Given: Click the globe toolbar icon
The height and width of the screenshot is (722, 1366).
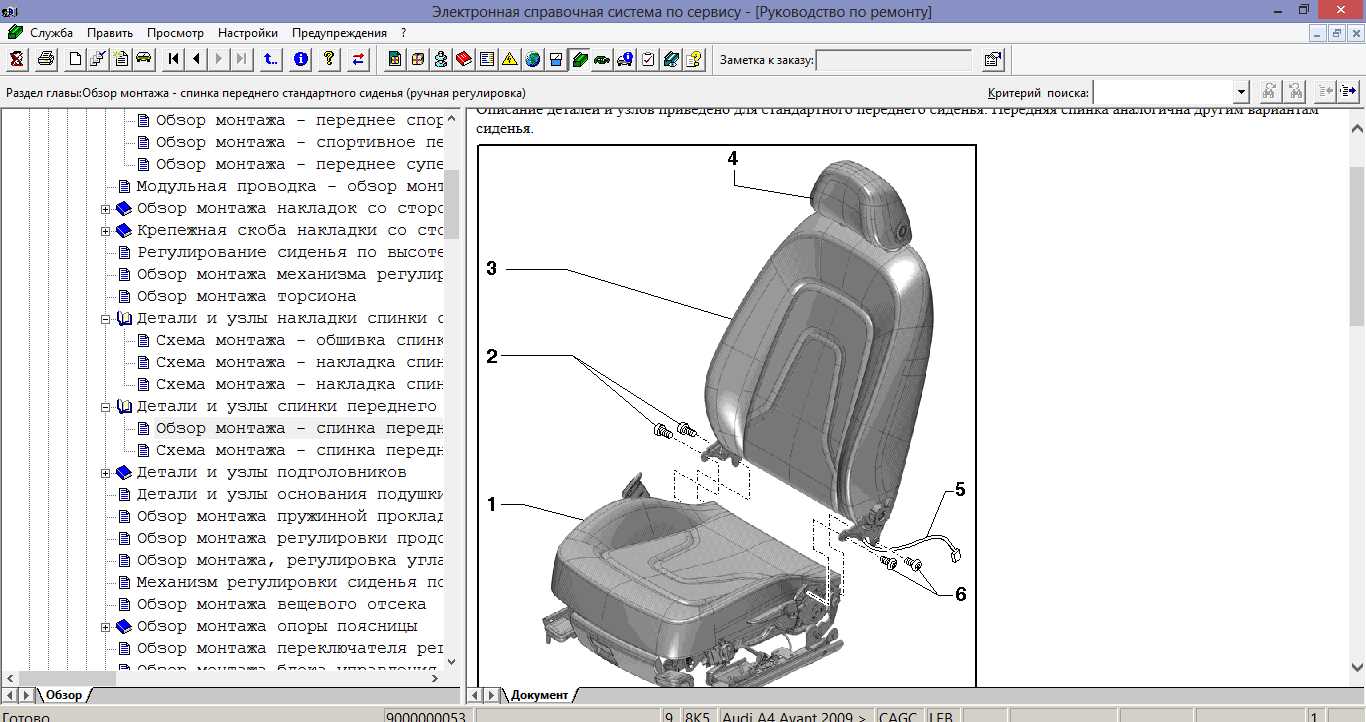Looking at the screenshot, I should tap(533, 59).
